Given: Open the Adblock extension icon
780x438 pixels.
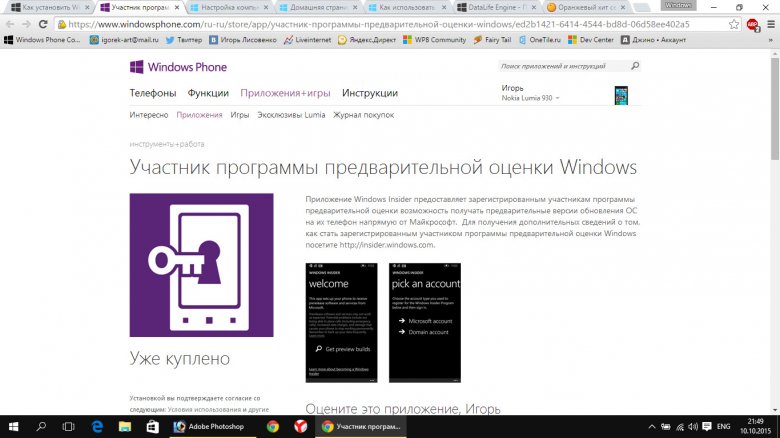Looking at the screenshot, I should point(753,24).
